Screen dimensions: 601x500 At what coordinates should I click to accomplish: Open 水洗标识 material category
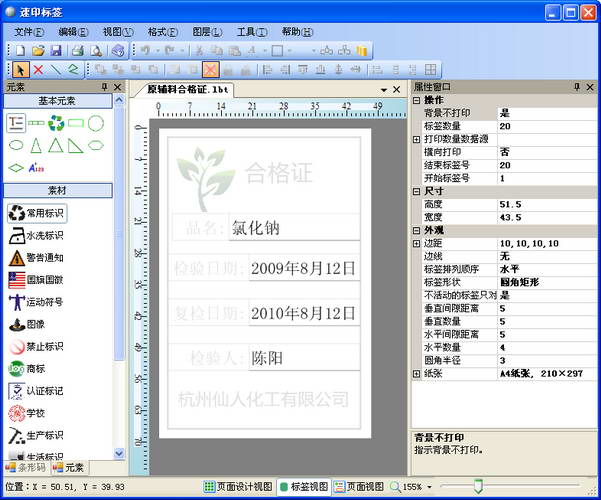(x=36, y=235)
